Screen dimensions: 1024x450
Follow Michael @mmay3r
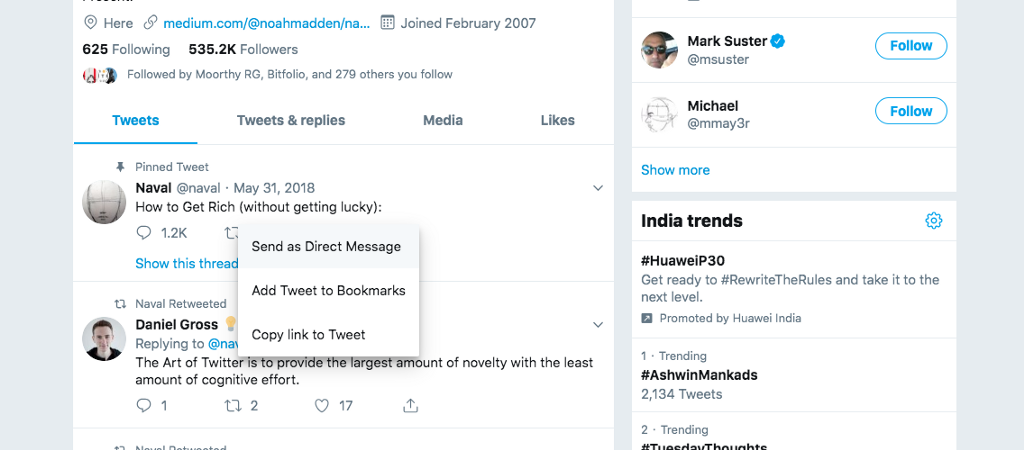910,112
